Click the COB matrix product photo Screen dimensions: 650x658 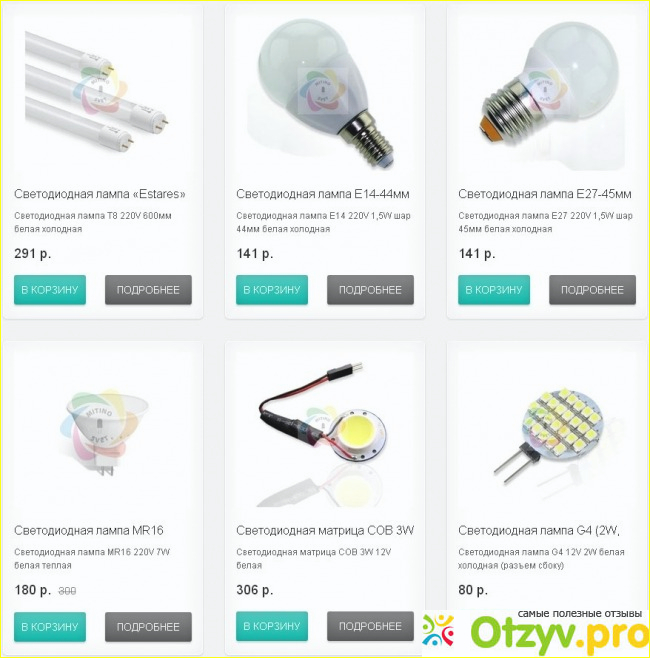pos(325,430)
